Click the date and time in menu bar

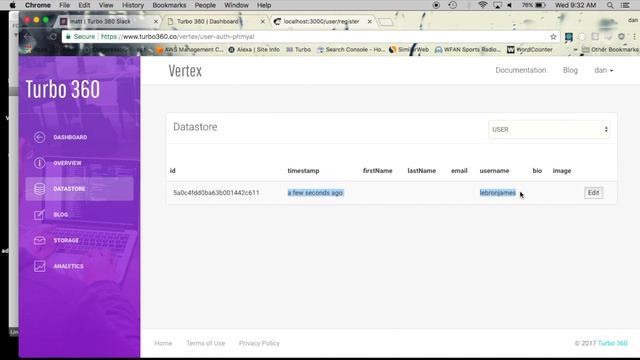(x=576, y=5)
